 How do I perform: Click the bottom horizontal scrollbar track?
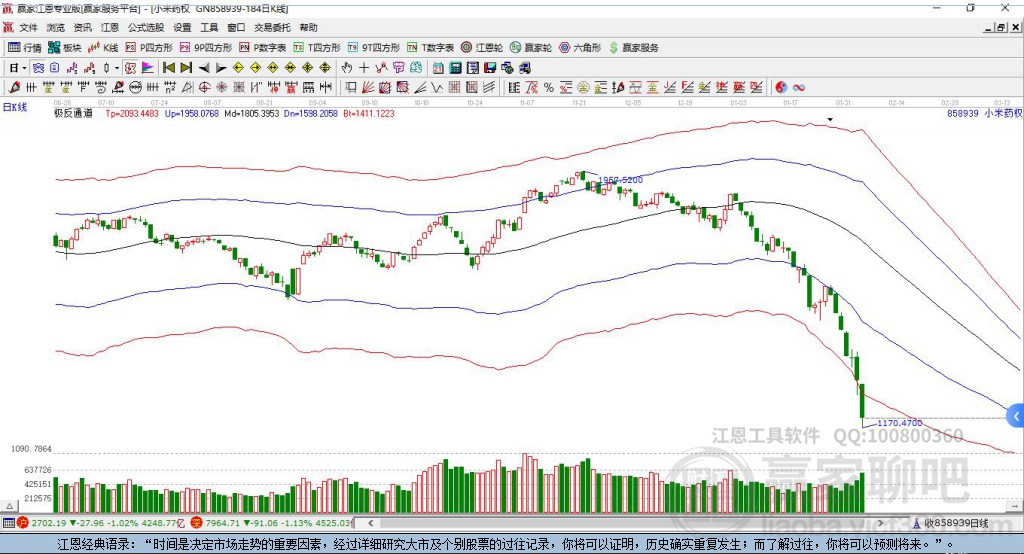626,523
